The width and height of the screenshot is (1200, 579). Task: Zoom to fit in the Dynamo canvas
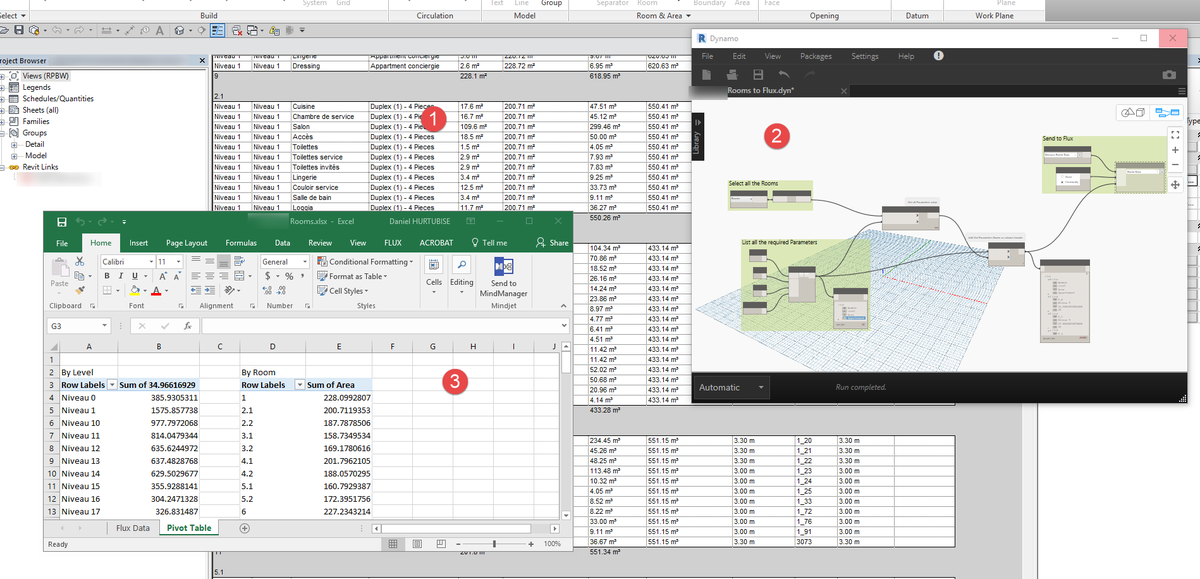click(x=1174, y=133)
